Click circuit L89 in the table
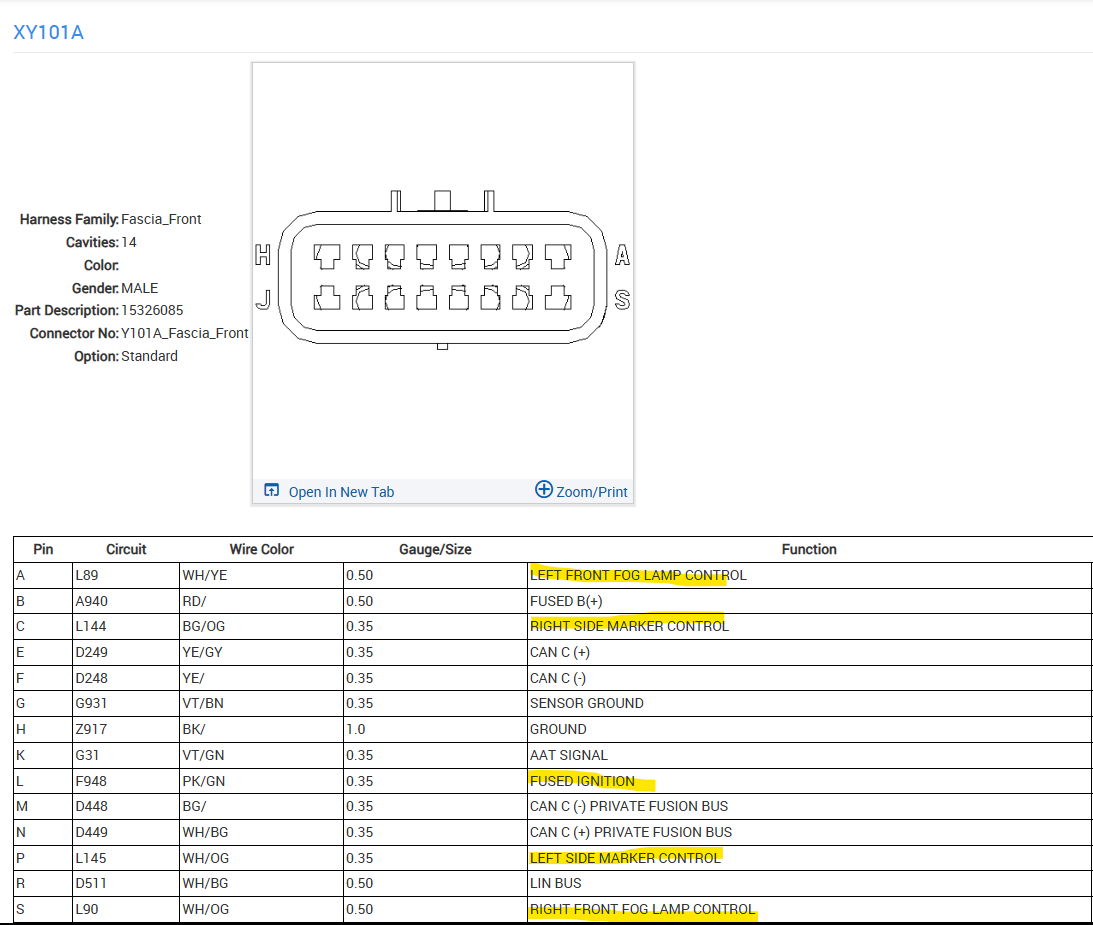This screenshot has width=1093, height=925. pos(88,575)
